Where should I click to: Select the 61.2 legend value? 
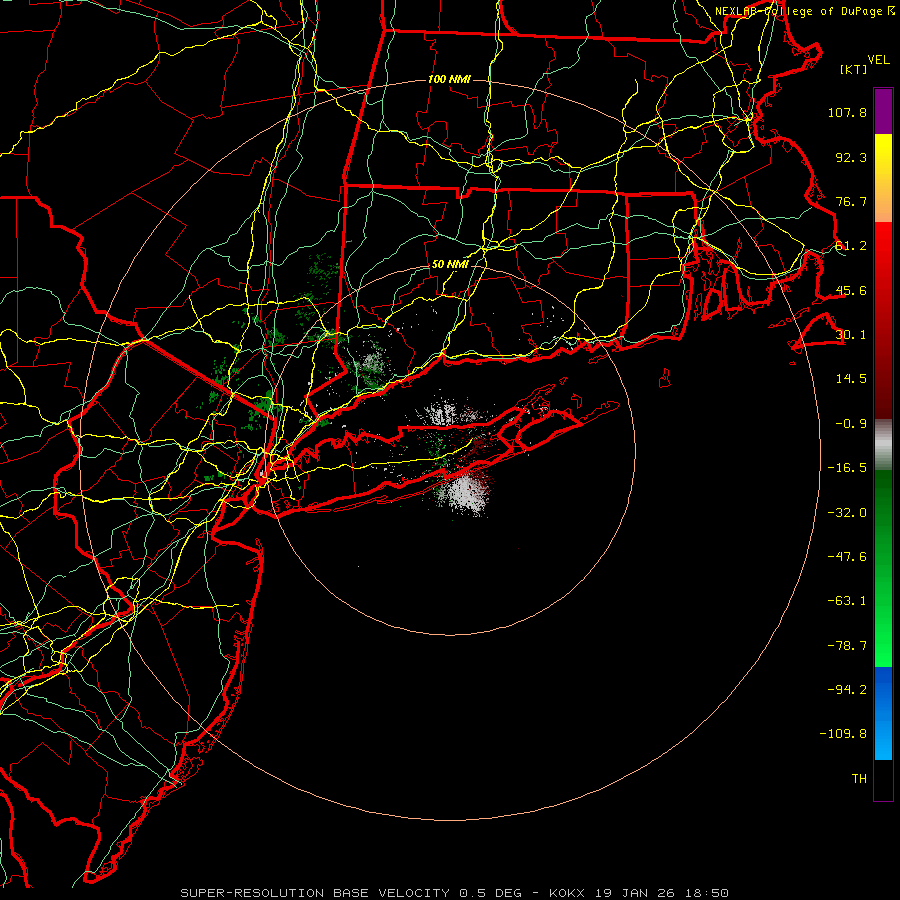pos(851,245)
